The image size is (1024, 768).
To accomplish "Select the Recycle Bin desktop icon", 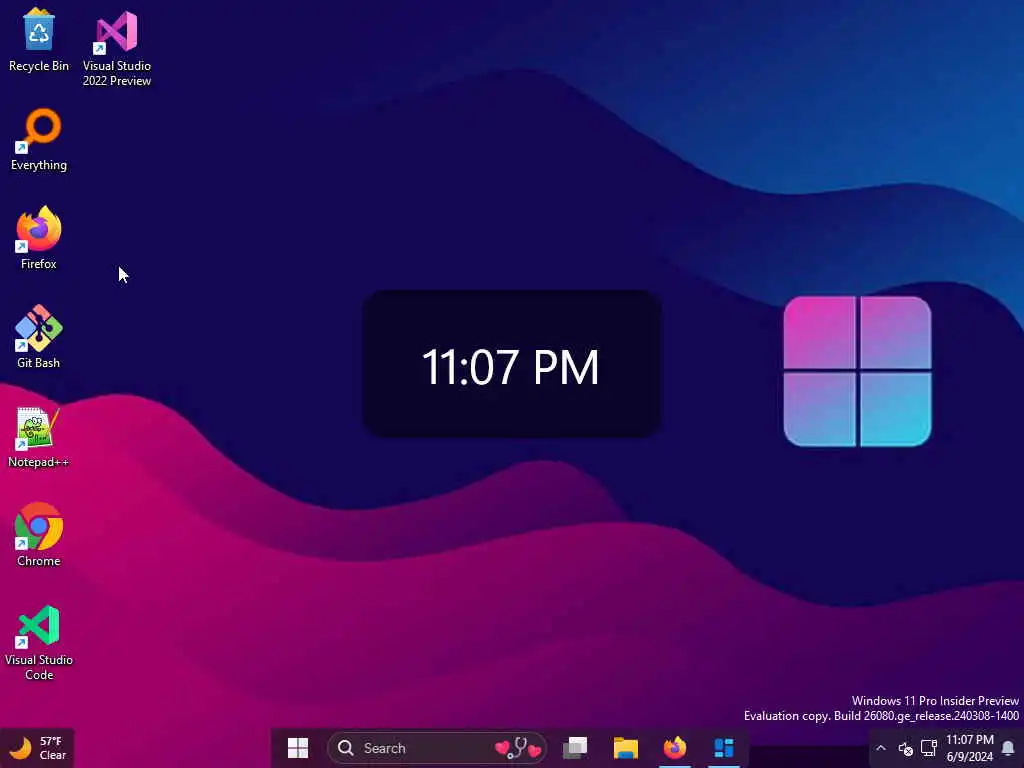I will (x=39, y=40).
